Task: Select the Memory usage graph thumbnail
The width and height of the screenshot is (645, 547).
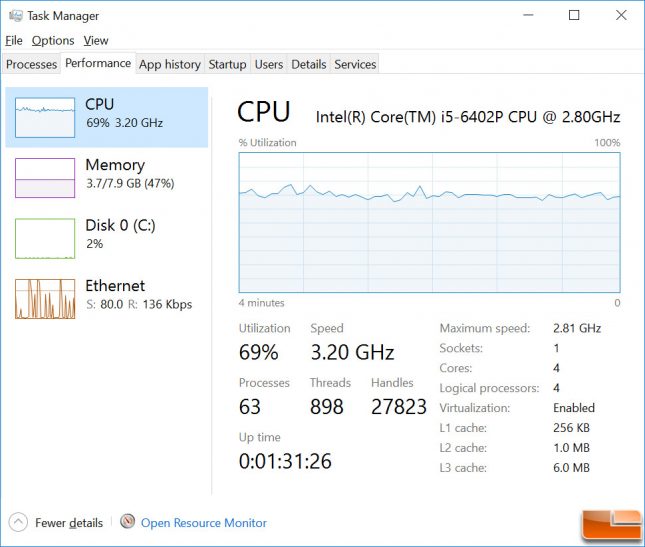Action: point(45,178)
